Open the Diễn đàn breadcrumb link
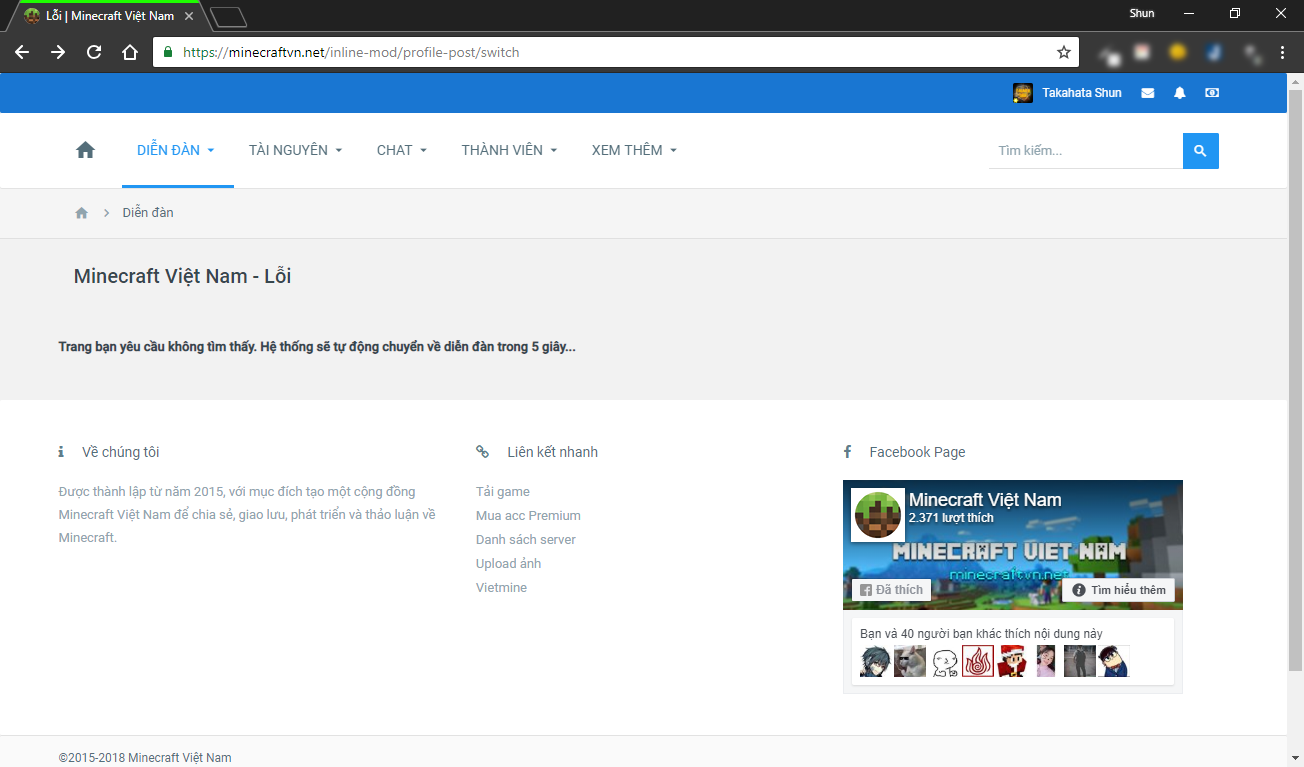Image resolution: width=1304 pixels, height=767 pixels. 148,213
